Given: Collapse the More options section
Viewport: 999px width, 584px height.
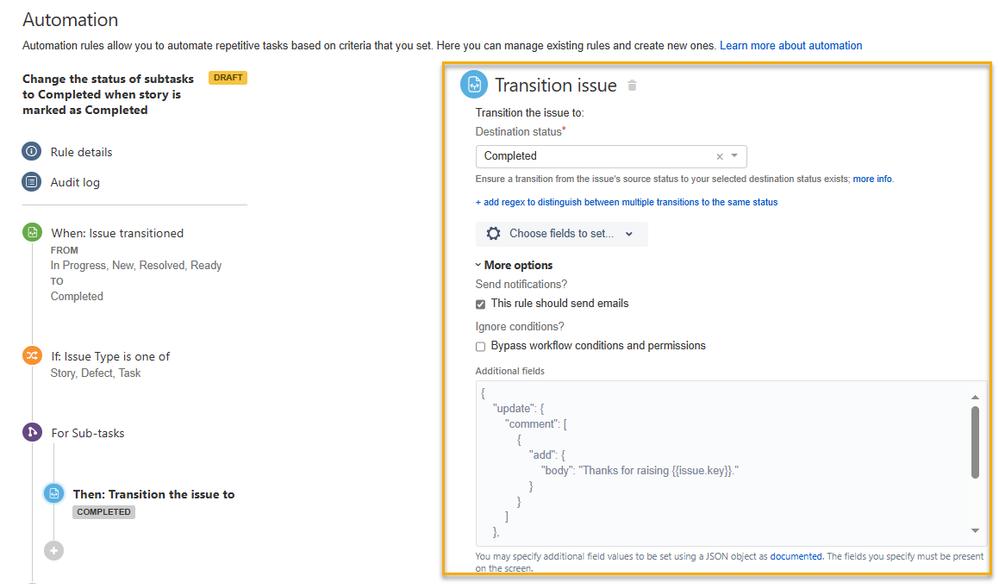Looking at the screenshot, I should click(x=514, y=265).
